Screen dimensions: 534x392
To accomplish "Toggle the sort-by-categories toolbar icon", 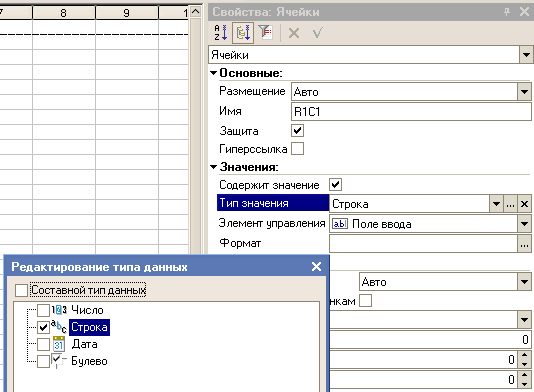I will tap(243, 33).
